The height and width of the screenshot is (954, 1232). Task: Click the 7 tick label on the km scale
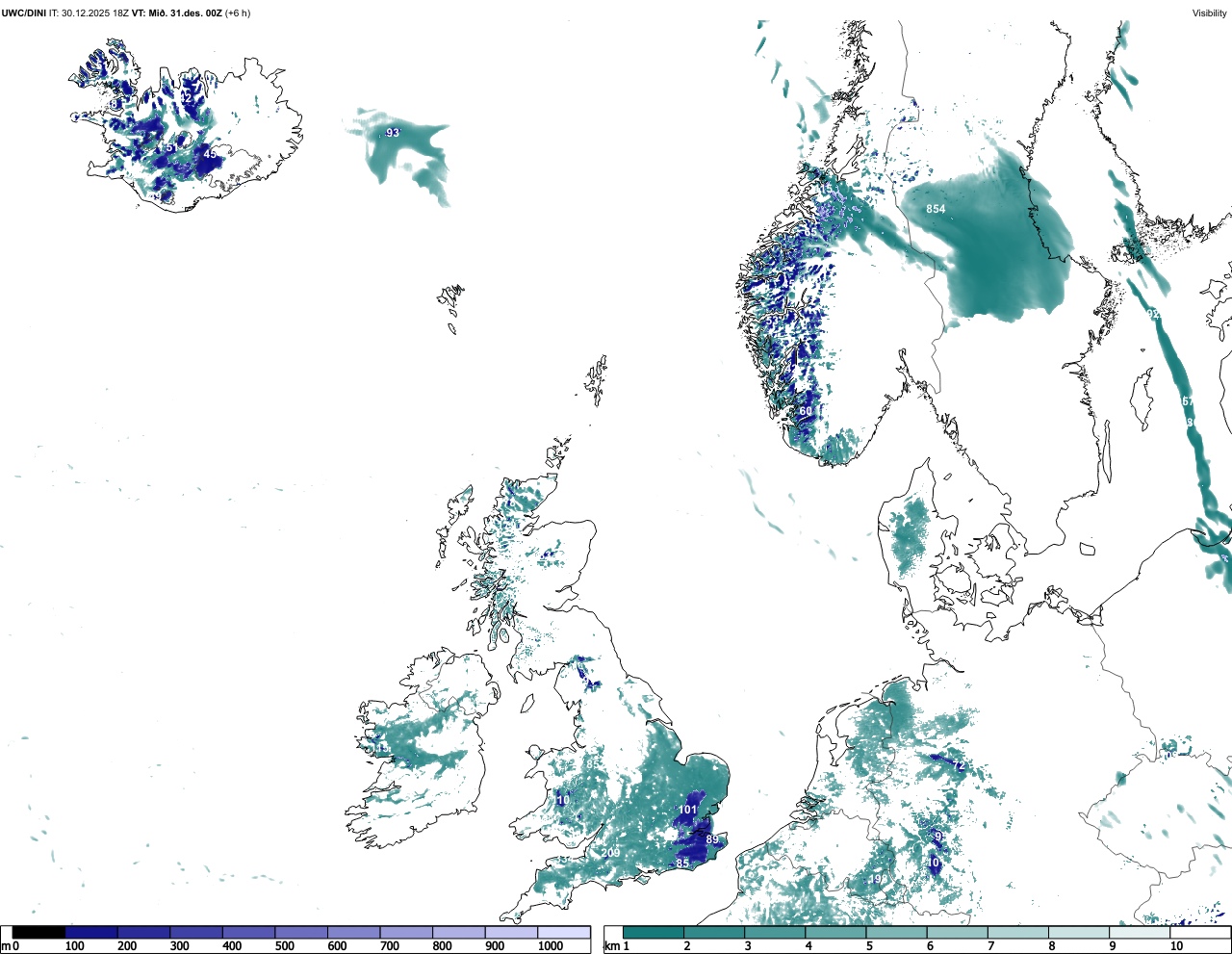990,946
